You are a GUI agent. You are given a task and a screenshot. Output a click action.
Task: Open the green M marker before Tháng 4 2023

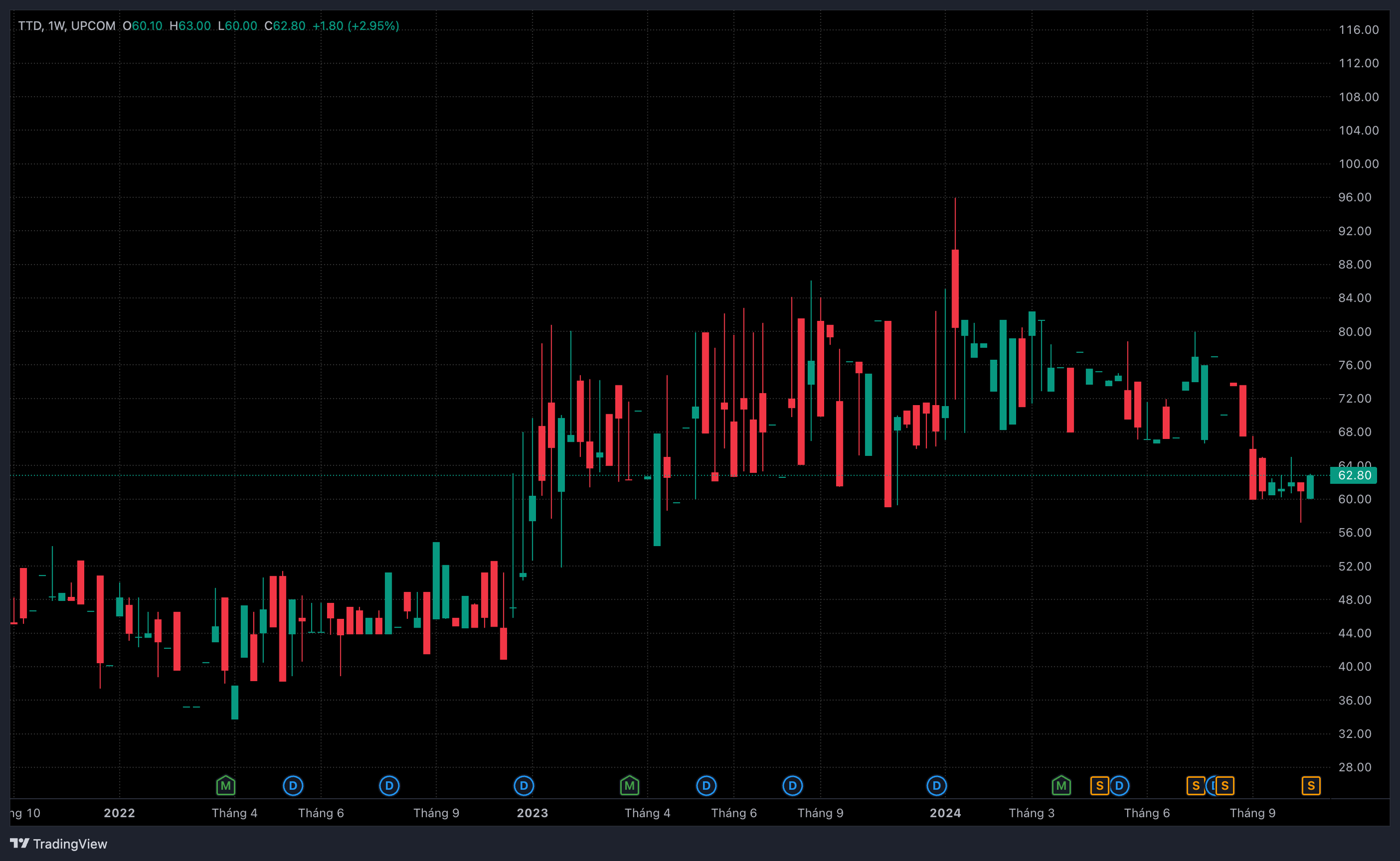point(629,786)
